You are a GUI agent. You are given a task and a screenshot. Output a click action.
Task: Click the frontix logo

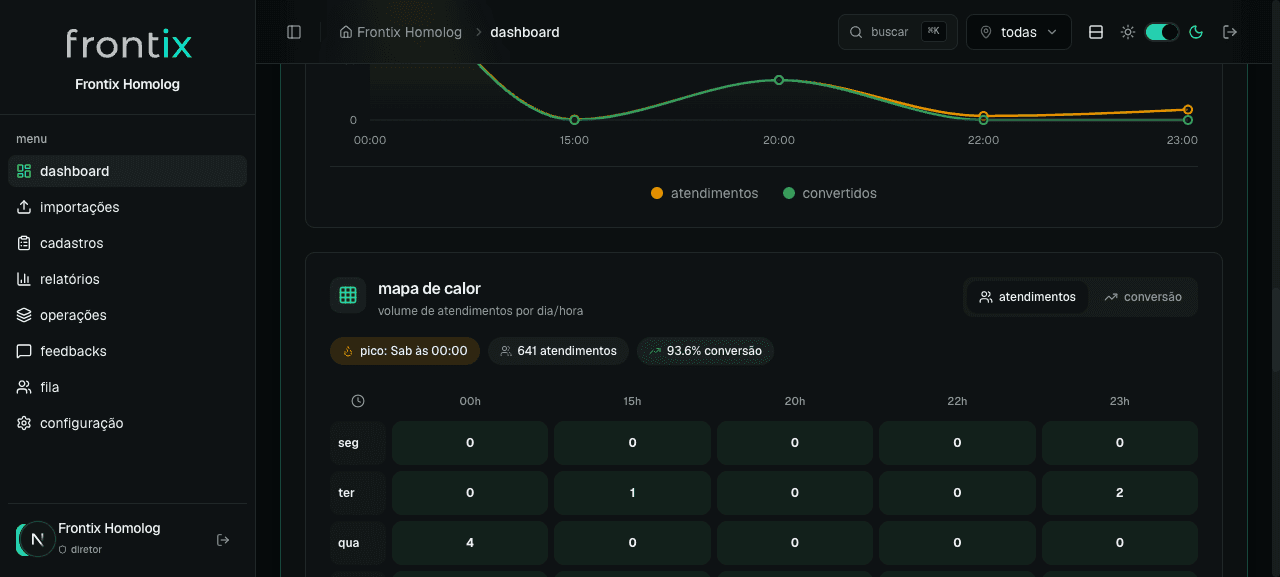(x=128, y=44)
